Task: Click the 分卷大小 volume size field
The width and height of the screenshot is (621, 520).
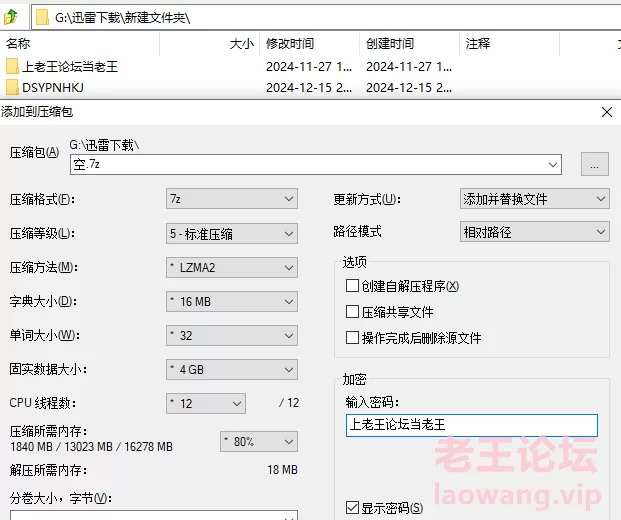Action: pyautogui.click(x=154, y=515)
